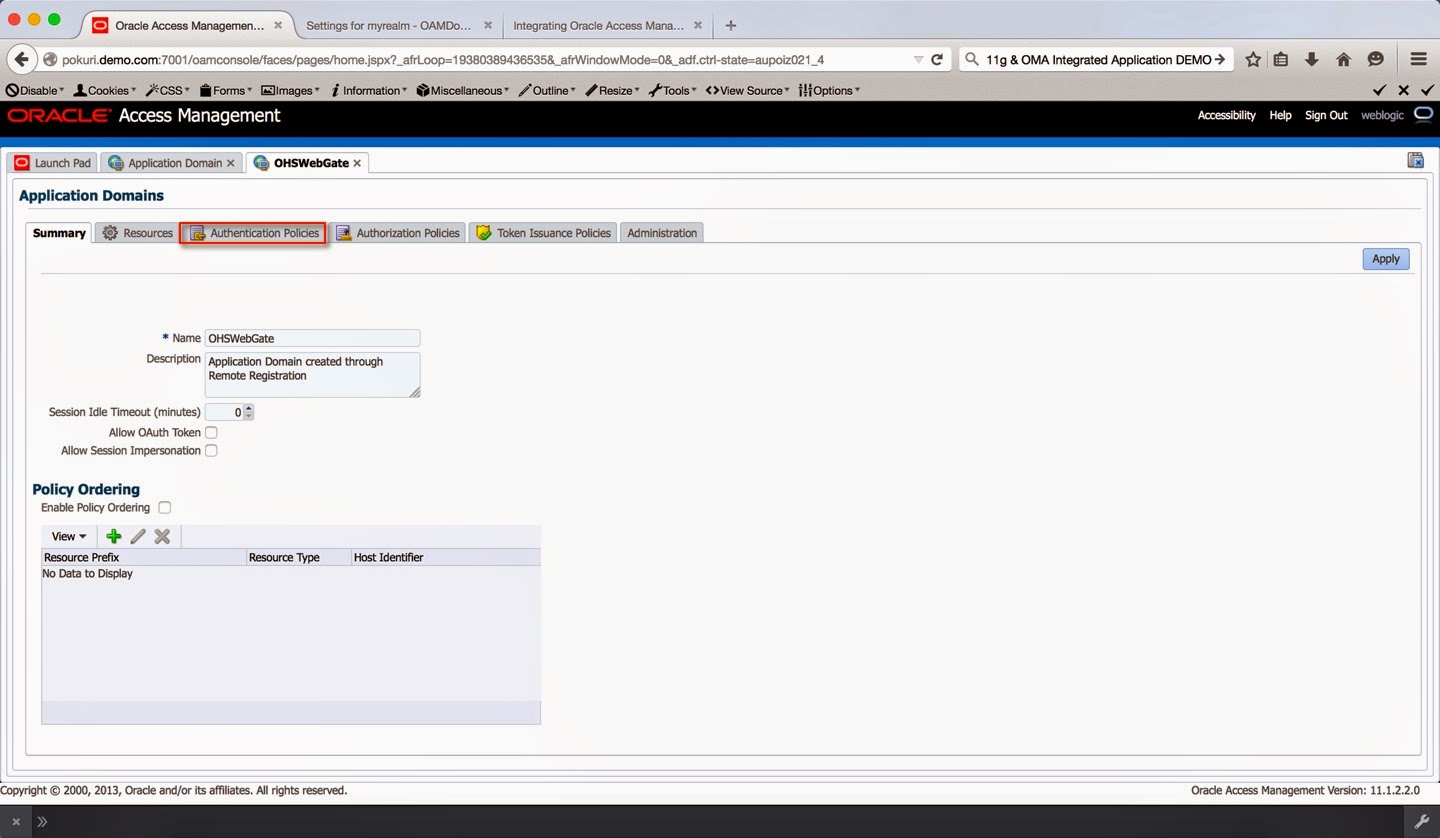
Task: Reload the page with the refresh icon
Action: pos(937,59)
